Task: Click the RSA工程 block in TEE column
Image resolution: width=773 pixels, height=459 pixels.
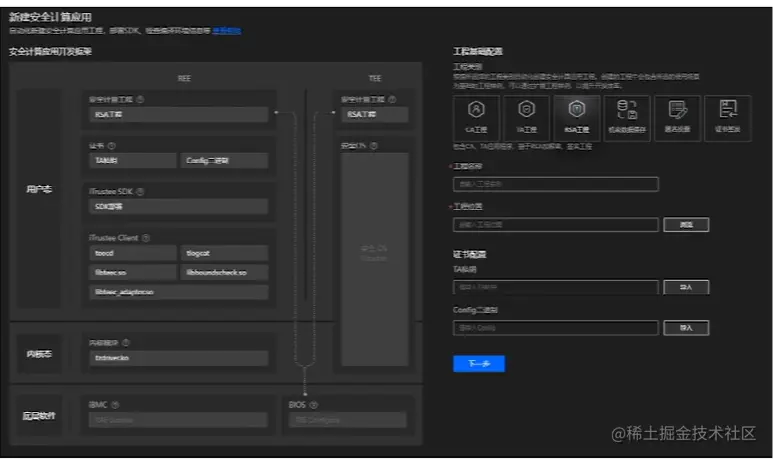Action: pos(375,114)
